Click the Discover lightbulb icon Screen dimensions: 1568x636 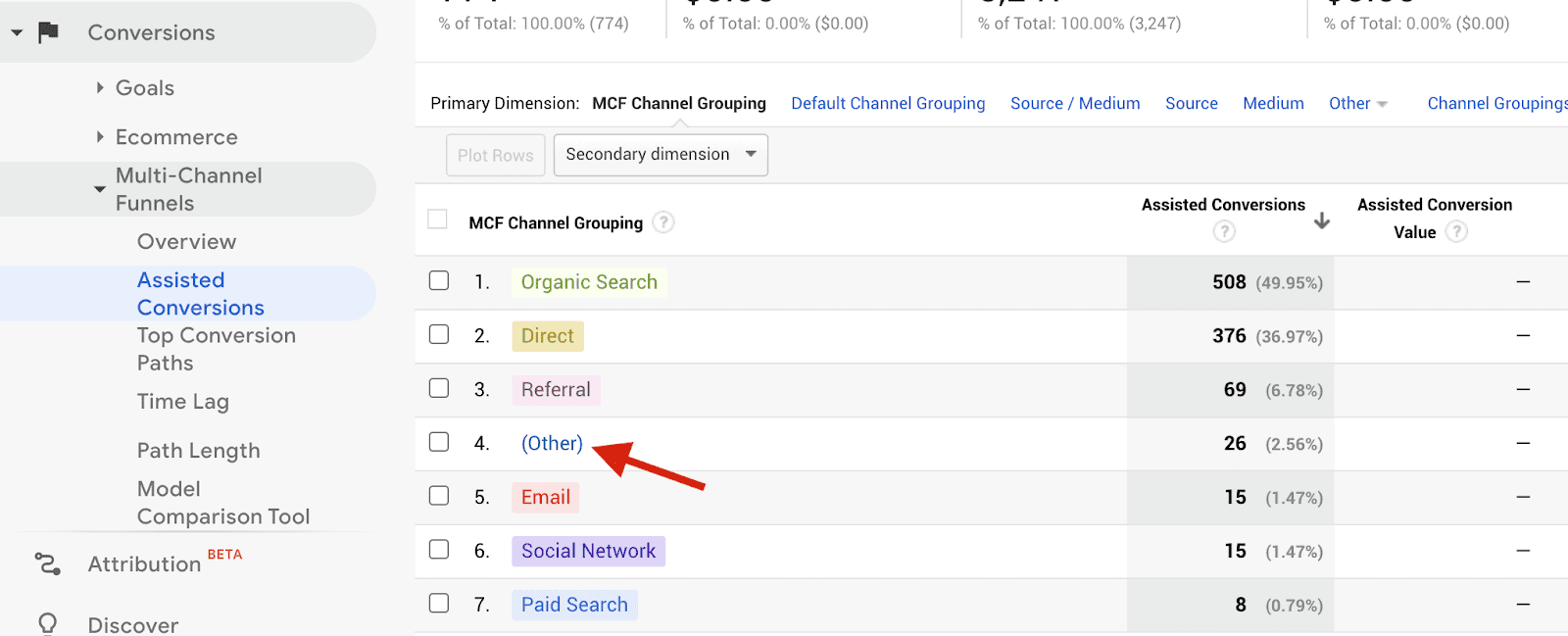[47, 623]
